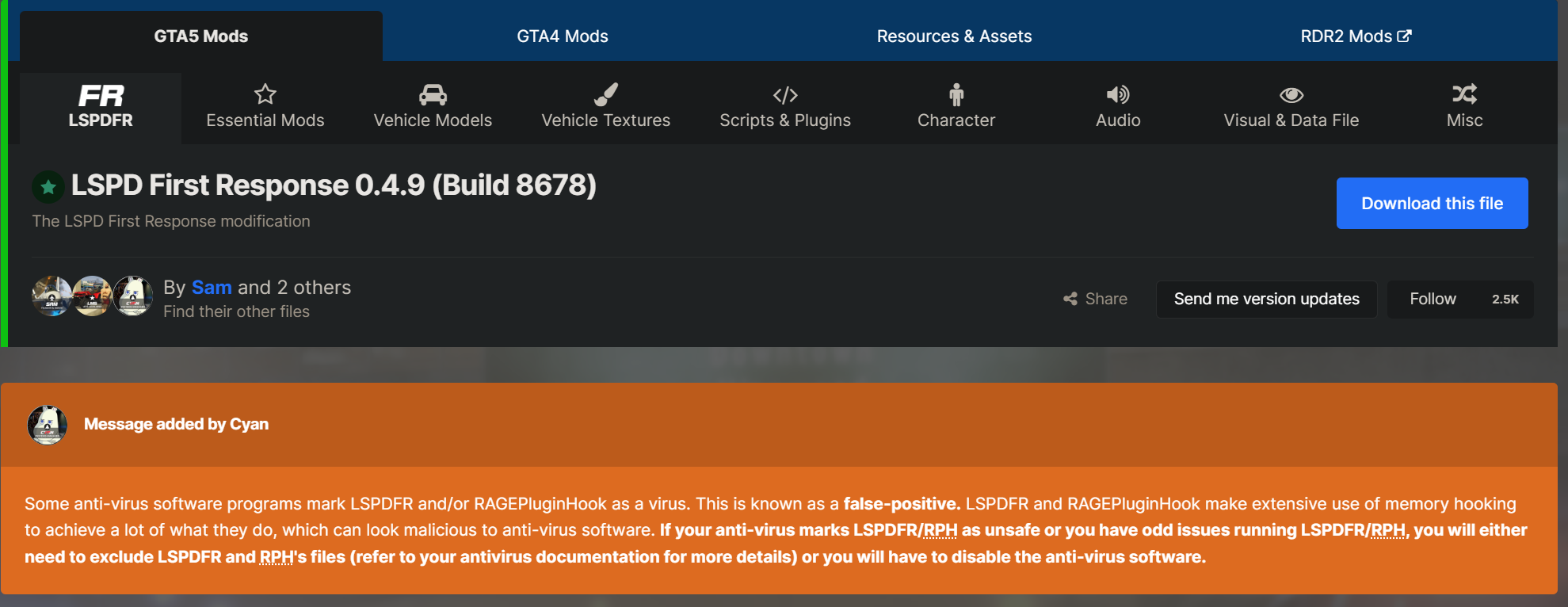Viewport: 1568px width, 607px height.
Task: Open the GTA5 Mods tab
Action: 201,36
